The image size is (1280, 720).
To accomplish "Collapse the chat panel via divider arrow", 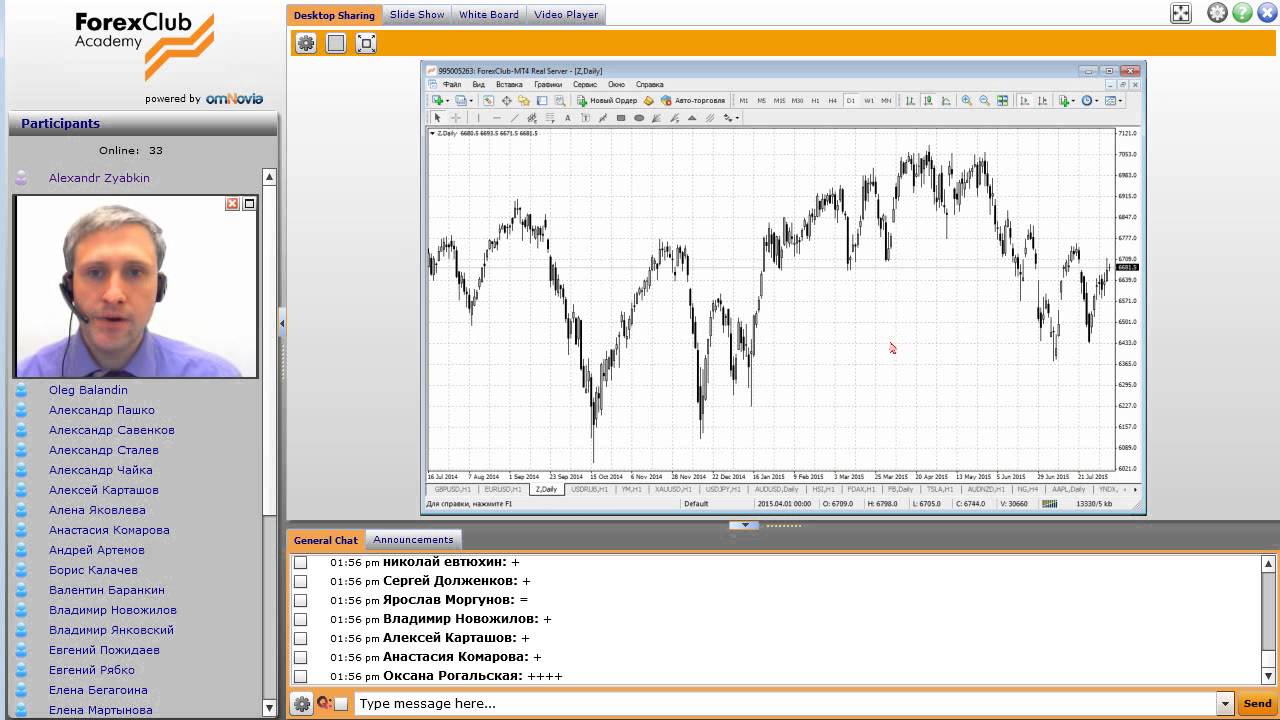I will [x=744, y=525].
